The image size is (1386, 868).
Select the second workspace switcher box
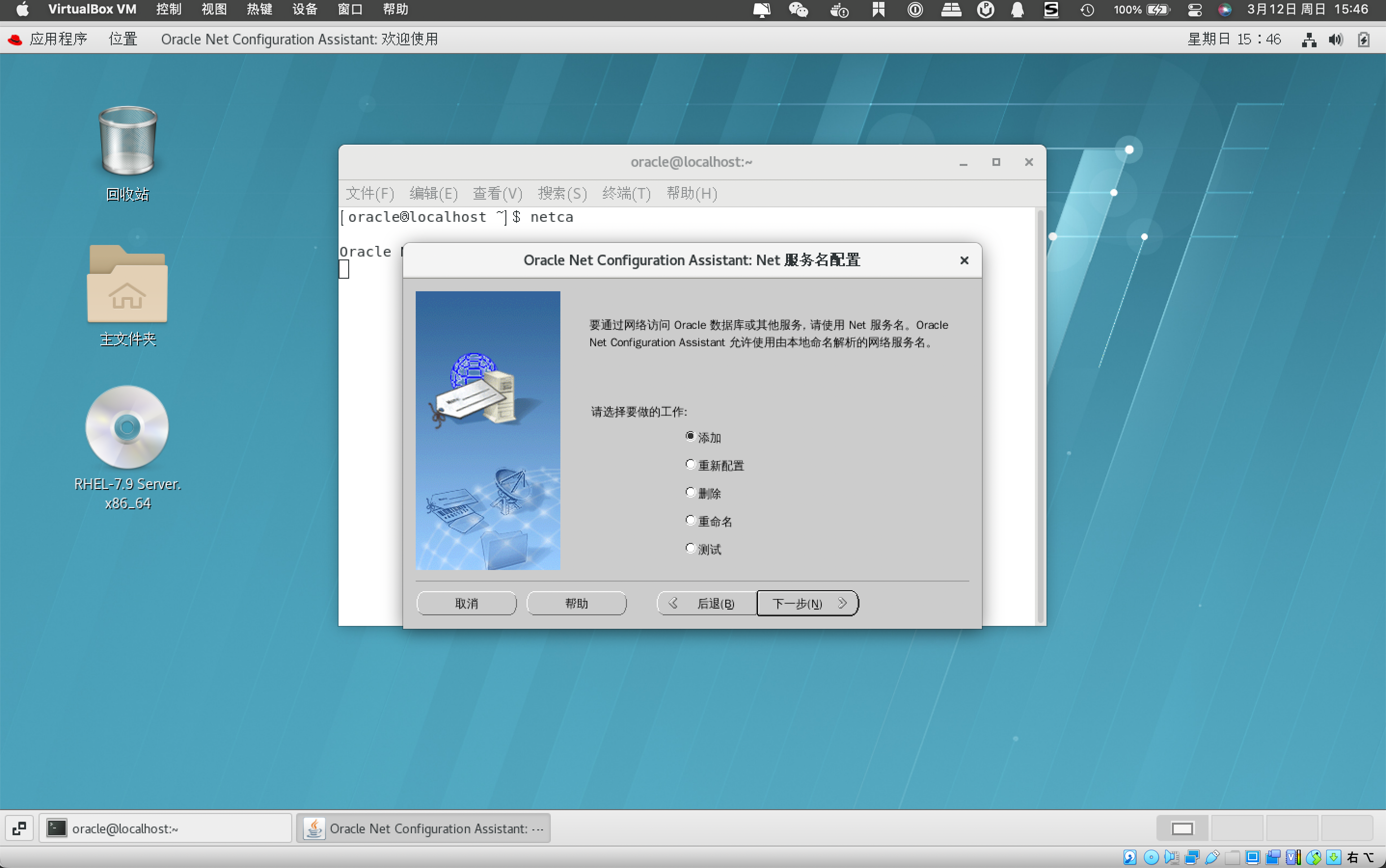[1237, 828]
